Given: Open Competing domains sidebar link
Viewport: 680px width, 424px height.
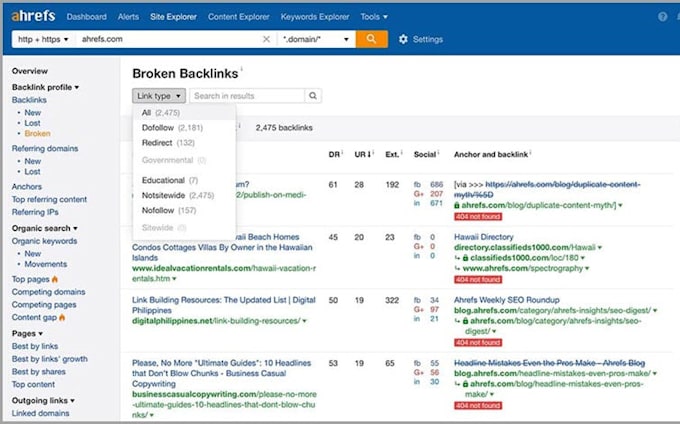Looking at the screenshot, I should coord(49,292).
